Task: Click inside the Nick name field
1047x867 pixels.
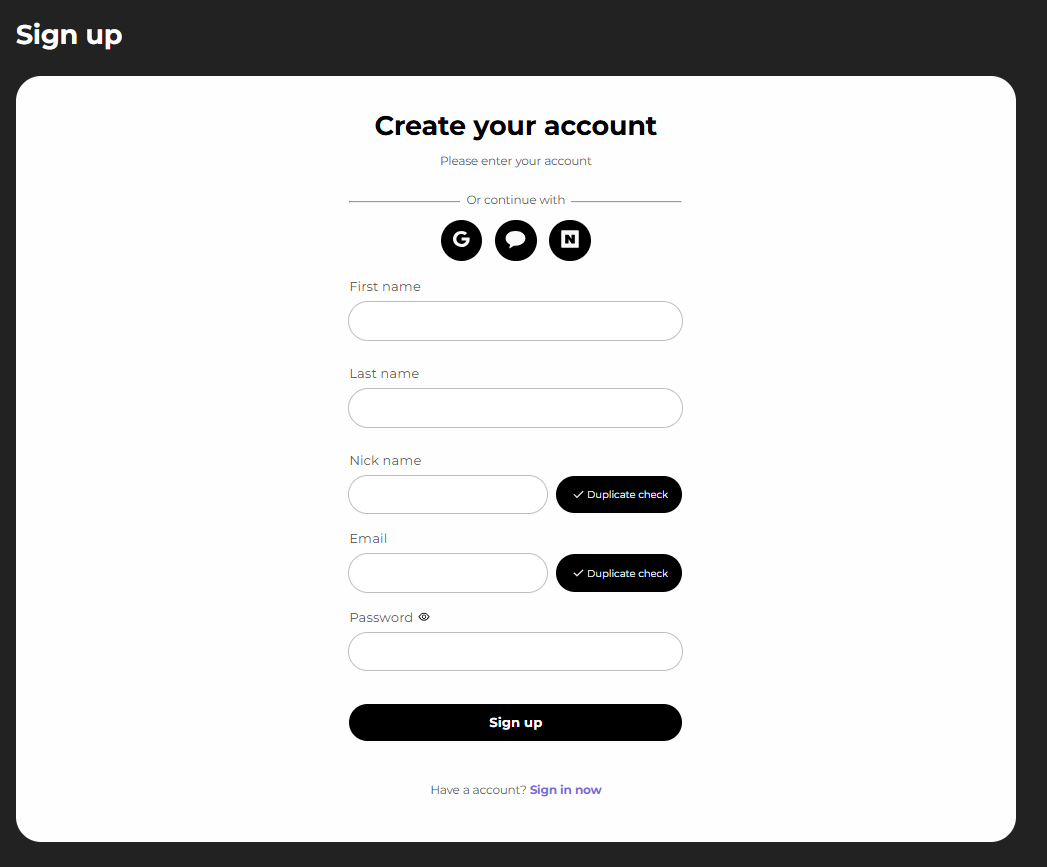Action: click(447, 494)
